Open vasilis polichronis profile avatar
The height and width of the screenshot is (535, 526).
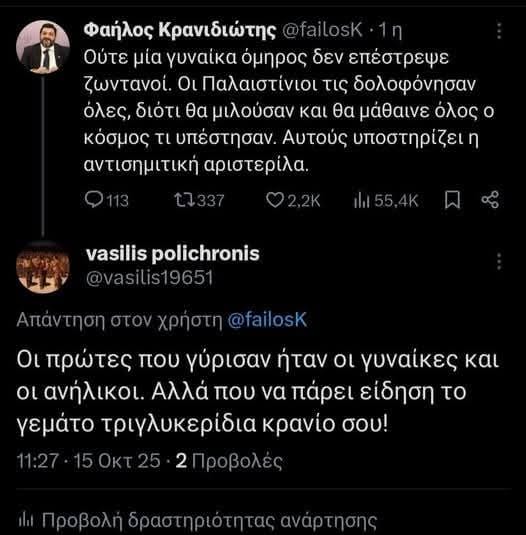43,268
